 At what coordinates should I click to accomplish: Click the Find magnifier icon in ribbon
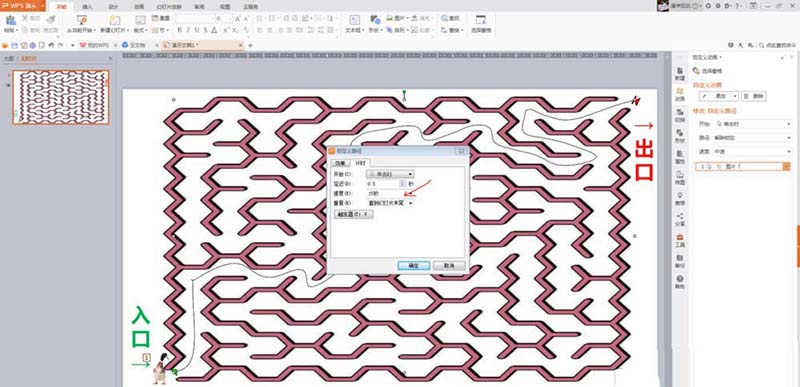click(444, 18)
